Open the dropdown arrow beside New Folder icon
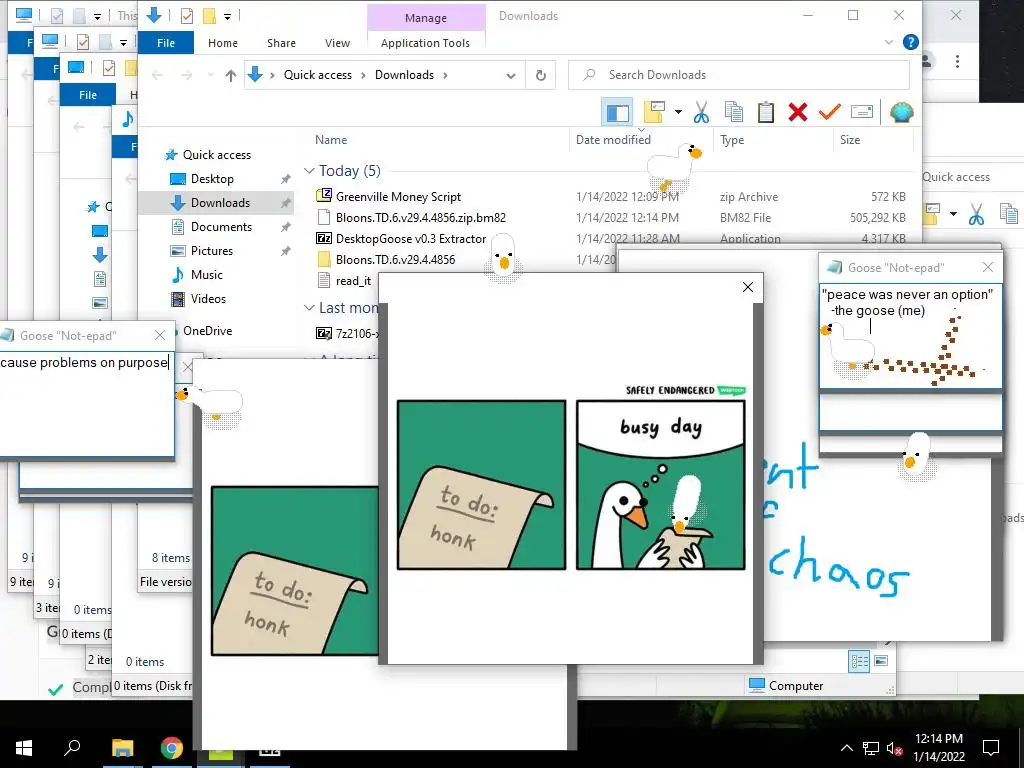The height and width of the screenshot is (768, 1024). (x=678, y=112)
